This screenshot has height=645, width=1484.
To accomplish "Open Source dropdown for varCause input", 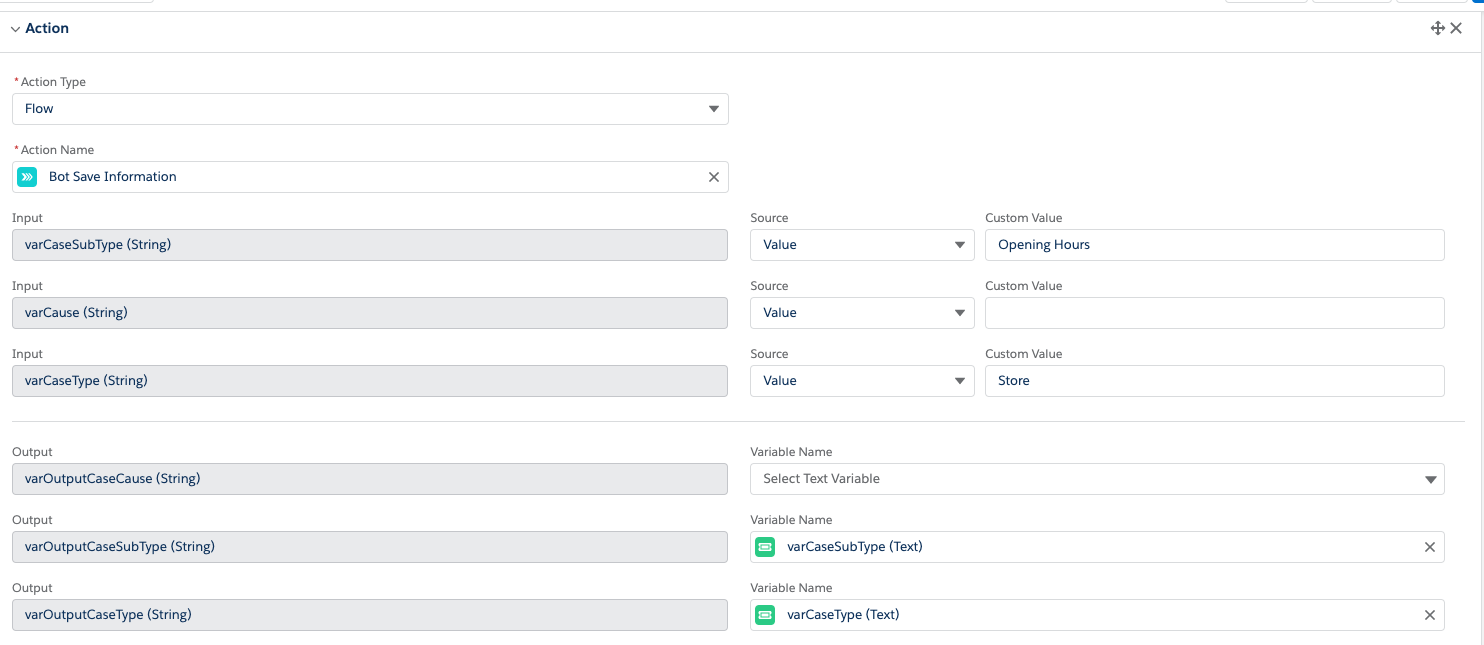I will [x=862, y=313].
